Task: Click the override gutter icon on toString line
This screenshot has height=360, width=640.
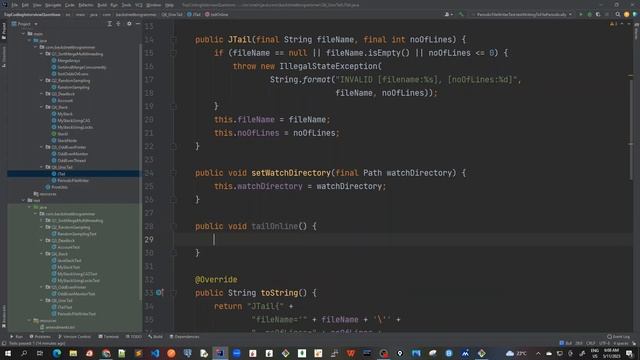Action: [160, 293]
